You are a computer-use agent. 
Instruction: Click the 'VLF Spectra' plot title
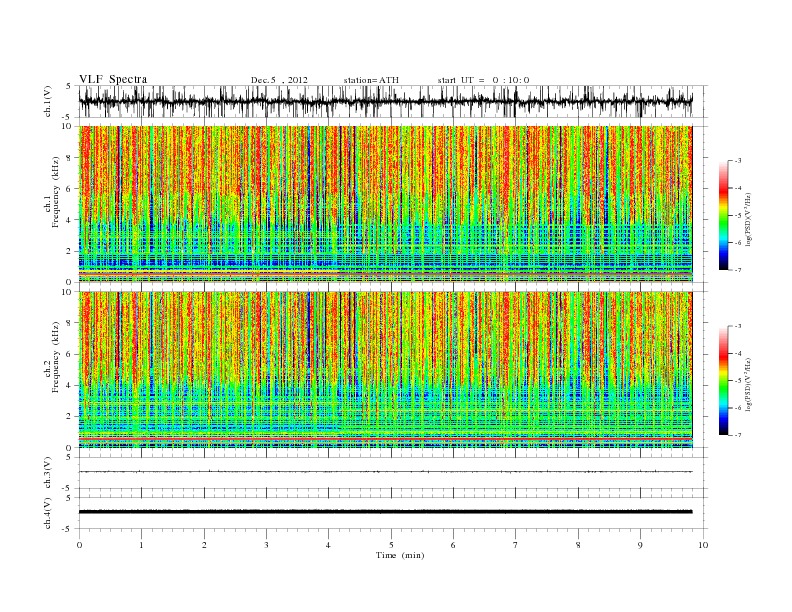tap(113, 79)
